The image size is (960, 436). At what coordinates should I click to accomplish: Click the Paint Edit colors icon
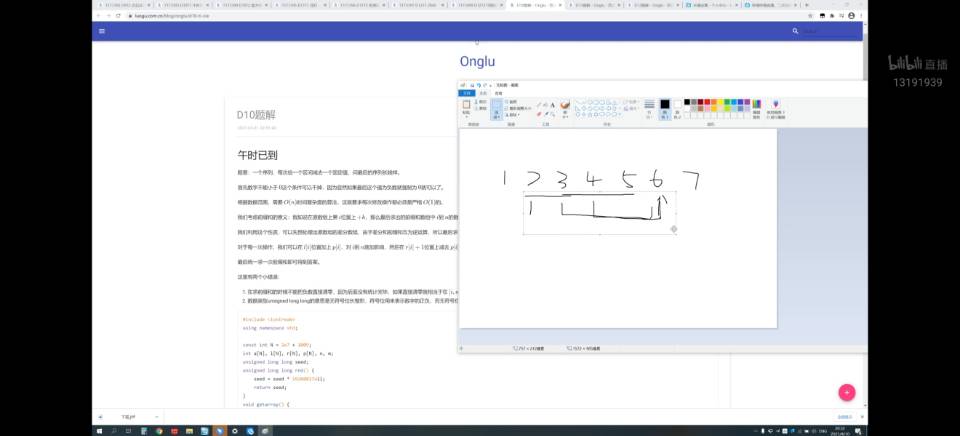(x=757, y=107)
